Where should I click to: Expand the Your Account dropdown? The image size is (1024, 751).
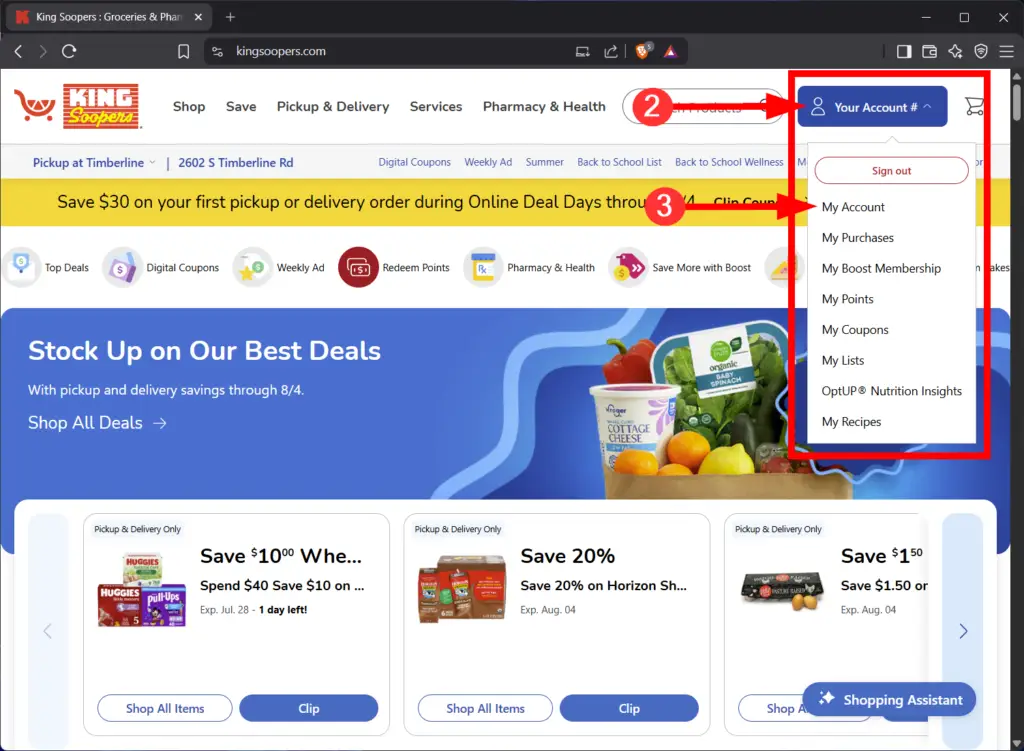pos(872,106)
